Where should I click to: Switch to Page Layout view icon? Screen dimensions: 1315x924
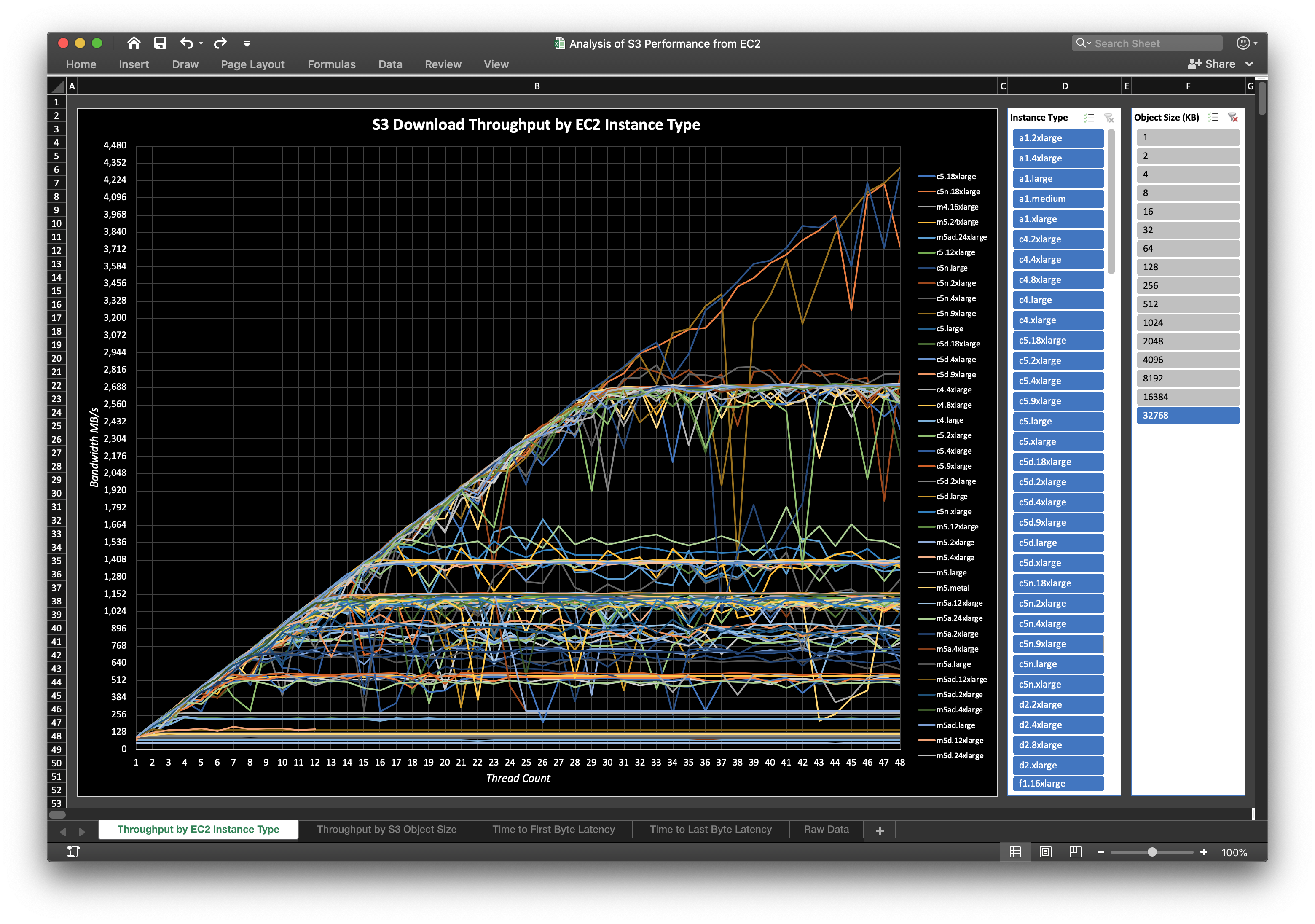[x=1045, y=852]
